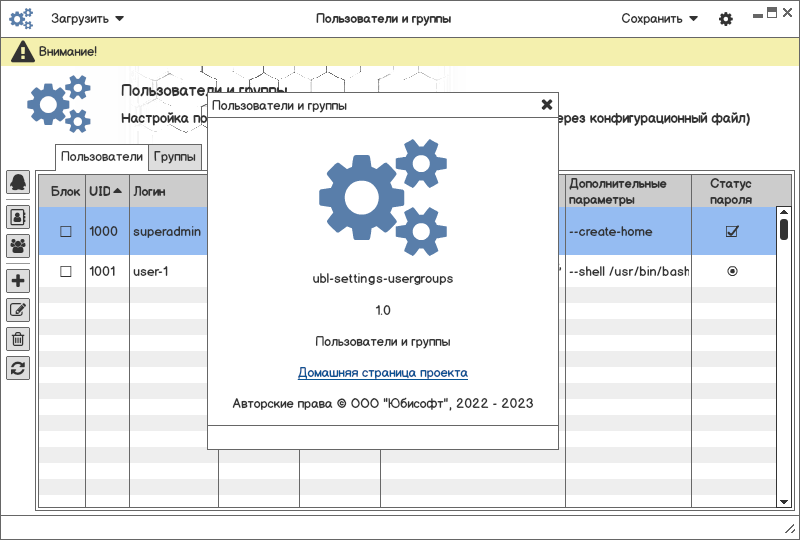Switch to the Группы tab
This screenshot has width=800, height=540.
(x=174, y=157)
